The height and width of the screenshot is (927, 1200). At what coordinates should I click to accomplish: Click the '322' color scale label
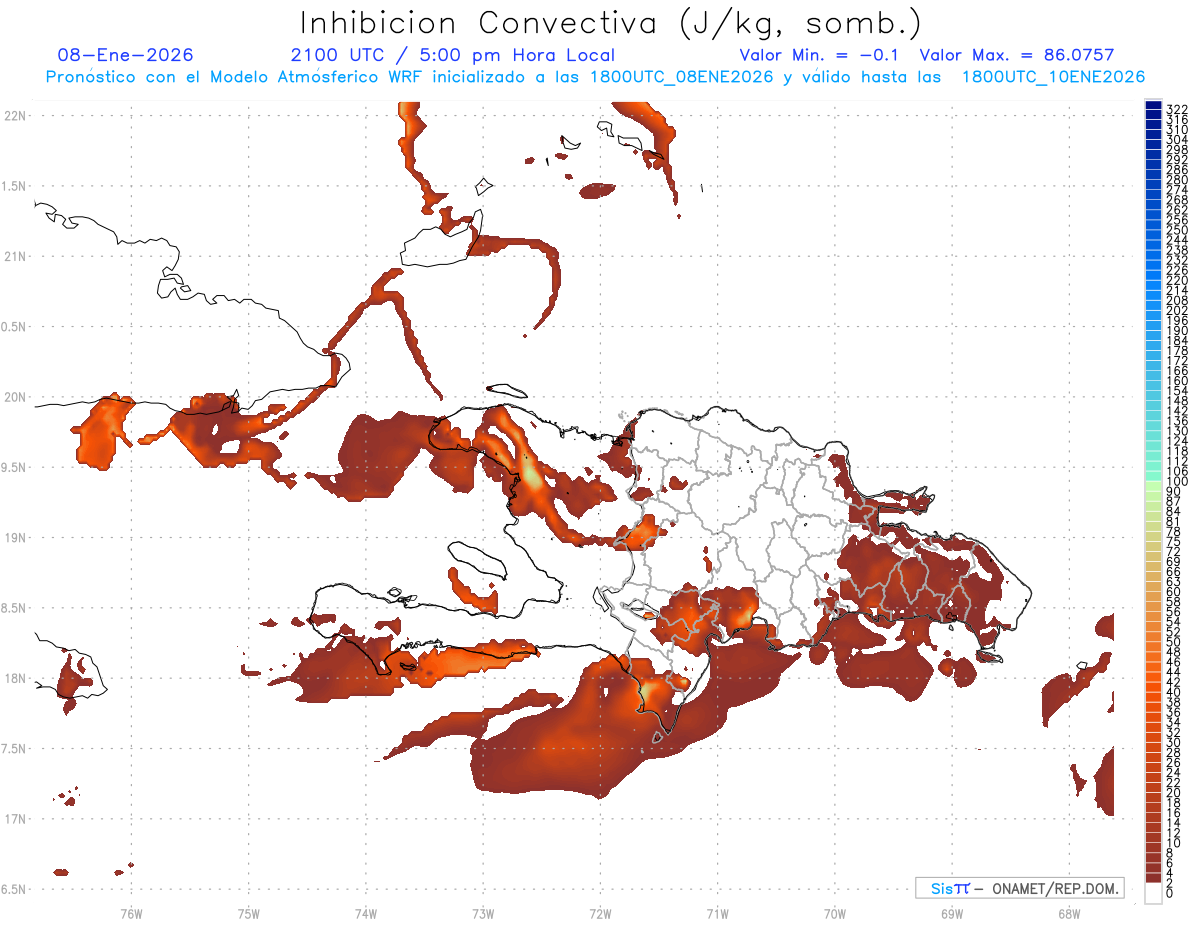click(1176, 108)
